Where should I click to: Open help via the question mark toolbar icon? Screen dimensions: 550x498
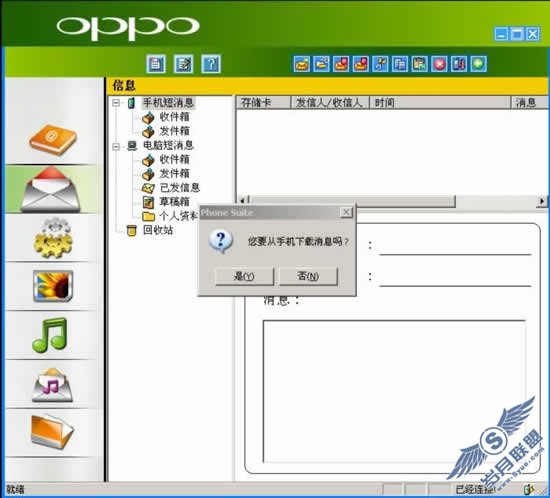pyautogui.click(x=211, y=64)
